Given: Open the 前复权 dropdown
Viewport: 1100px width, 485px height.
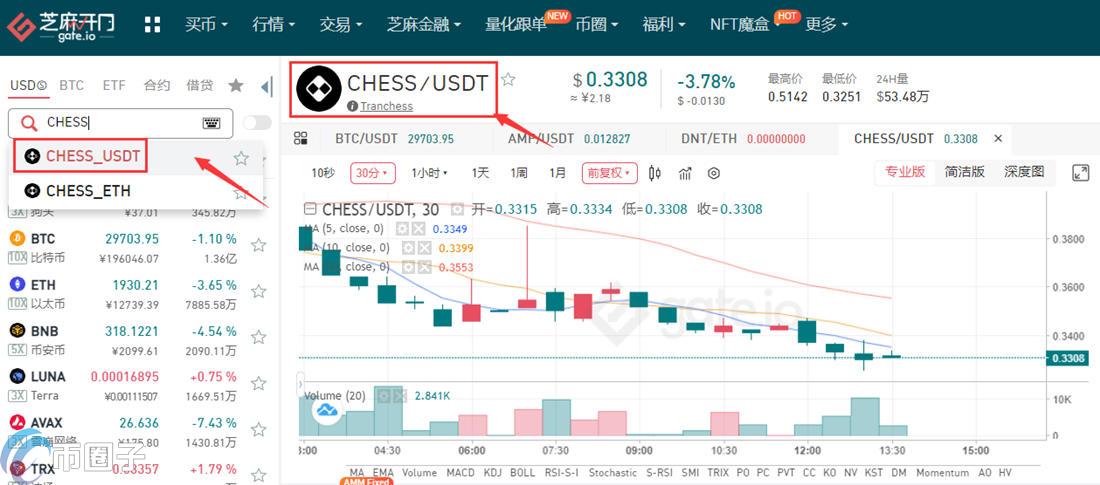Looking at the screenshot, I should click(x=609, y=173).
